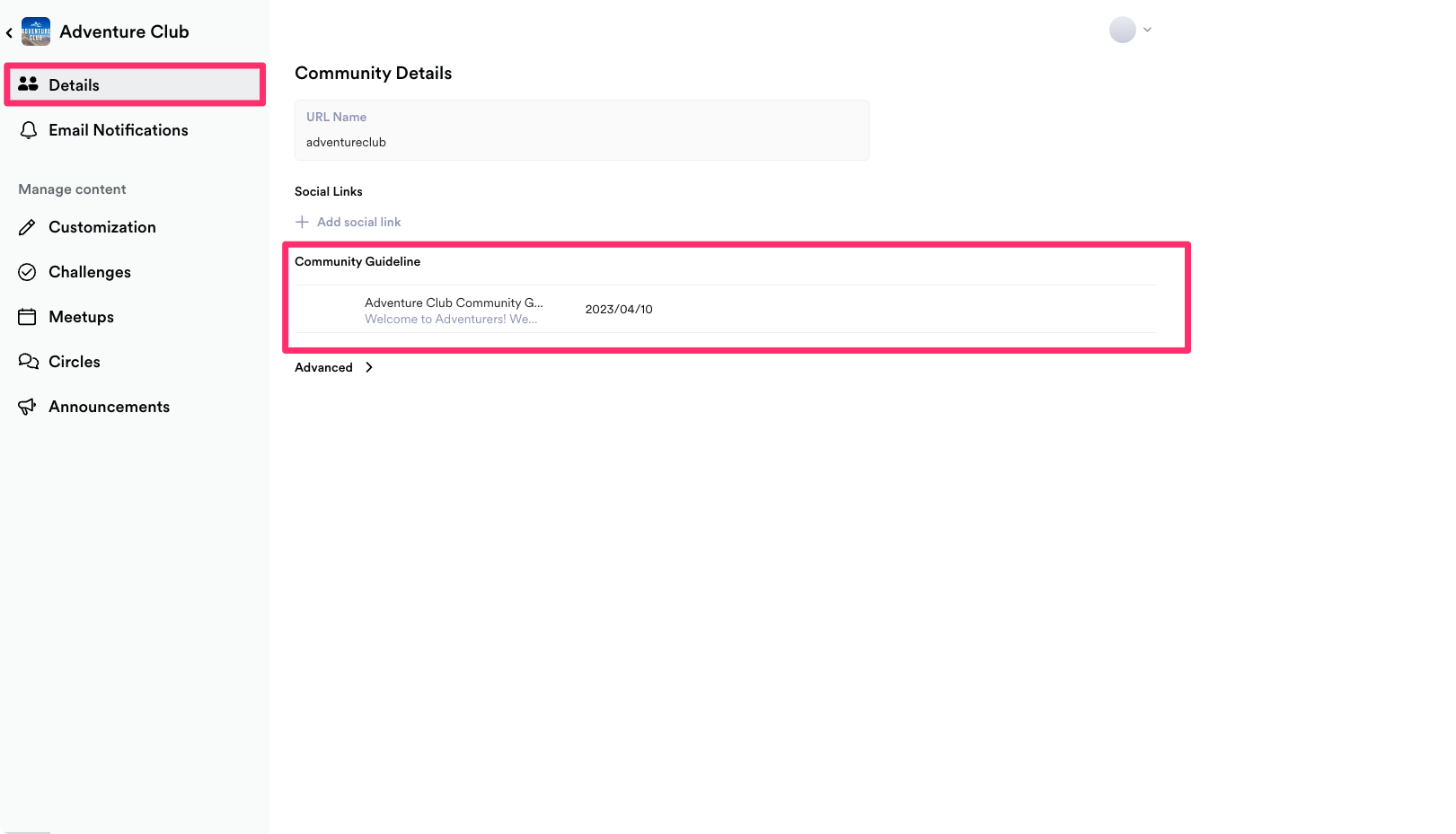This screenshot has width=1456, height=834.
Task: Expand the Advanced section chevron
Action: (x=369, y=367)
